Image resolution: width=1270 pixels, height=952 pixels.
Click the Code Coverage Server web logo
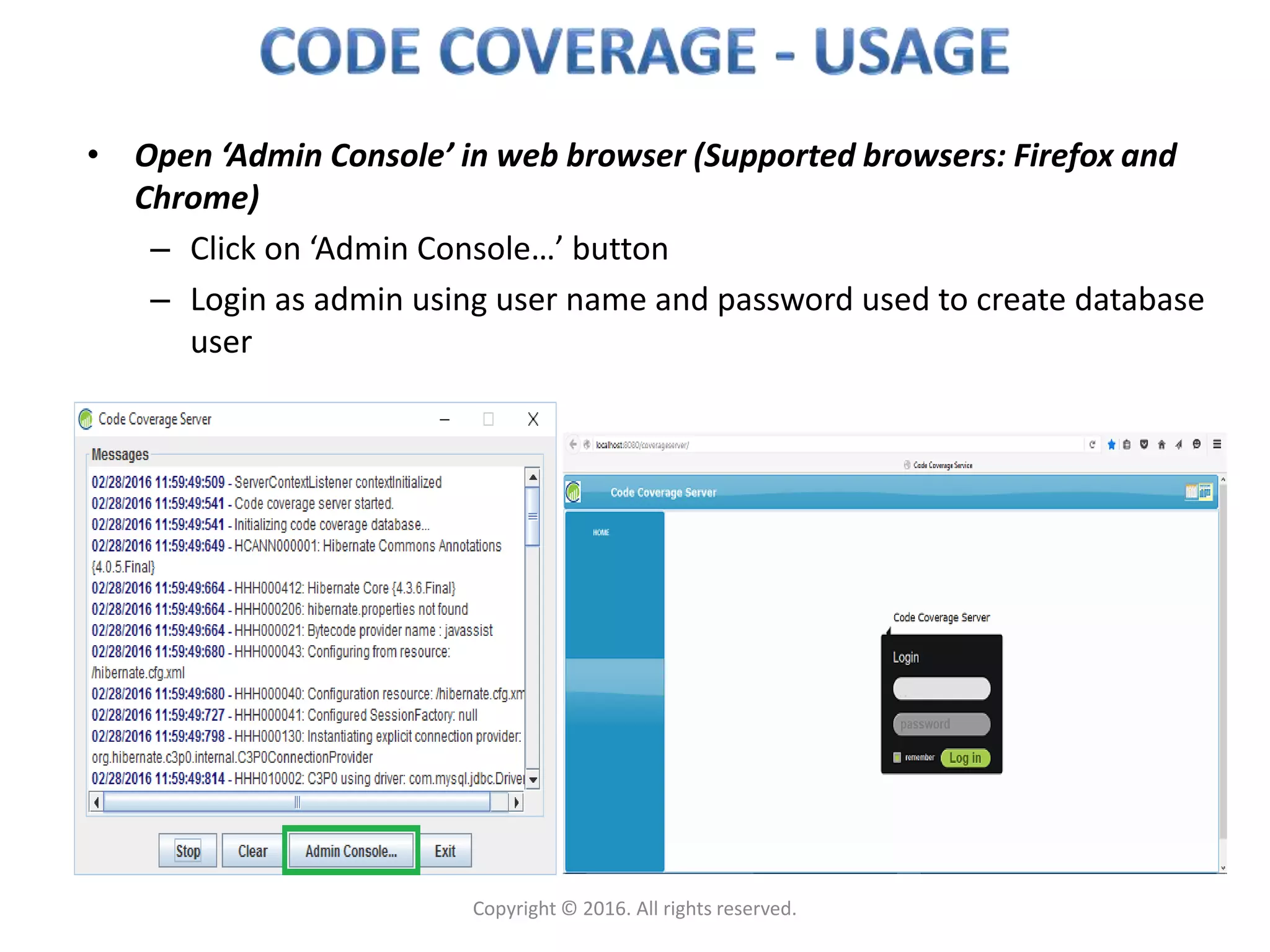tap(574, 492)
